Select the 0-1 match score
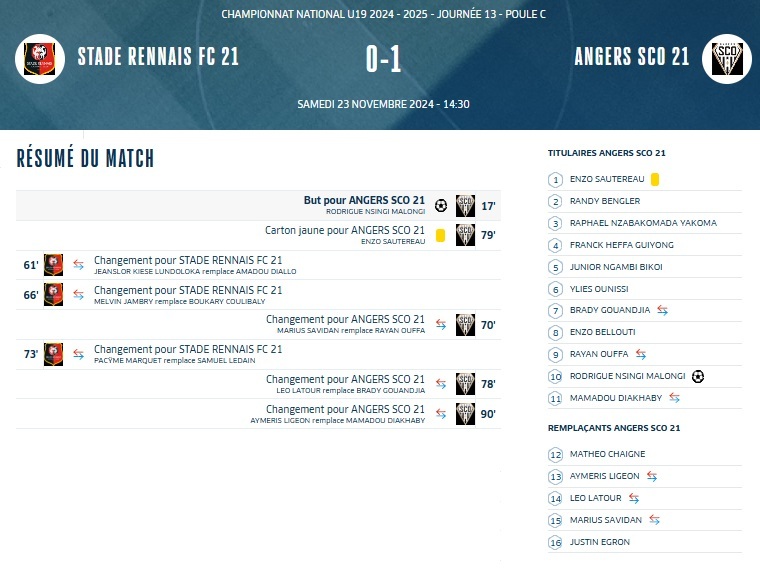Screen dimensions: 760x575 383,59
